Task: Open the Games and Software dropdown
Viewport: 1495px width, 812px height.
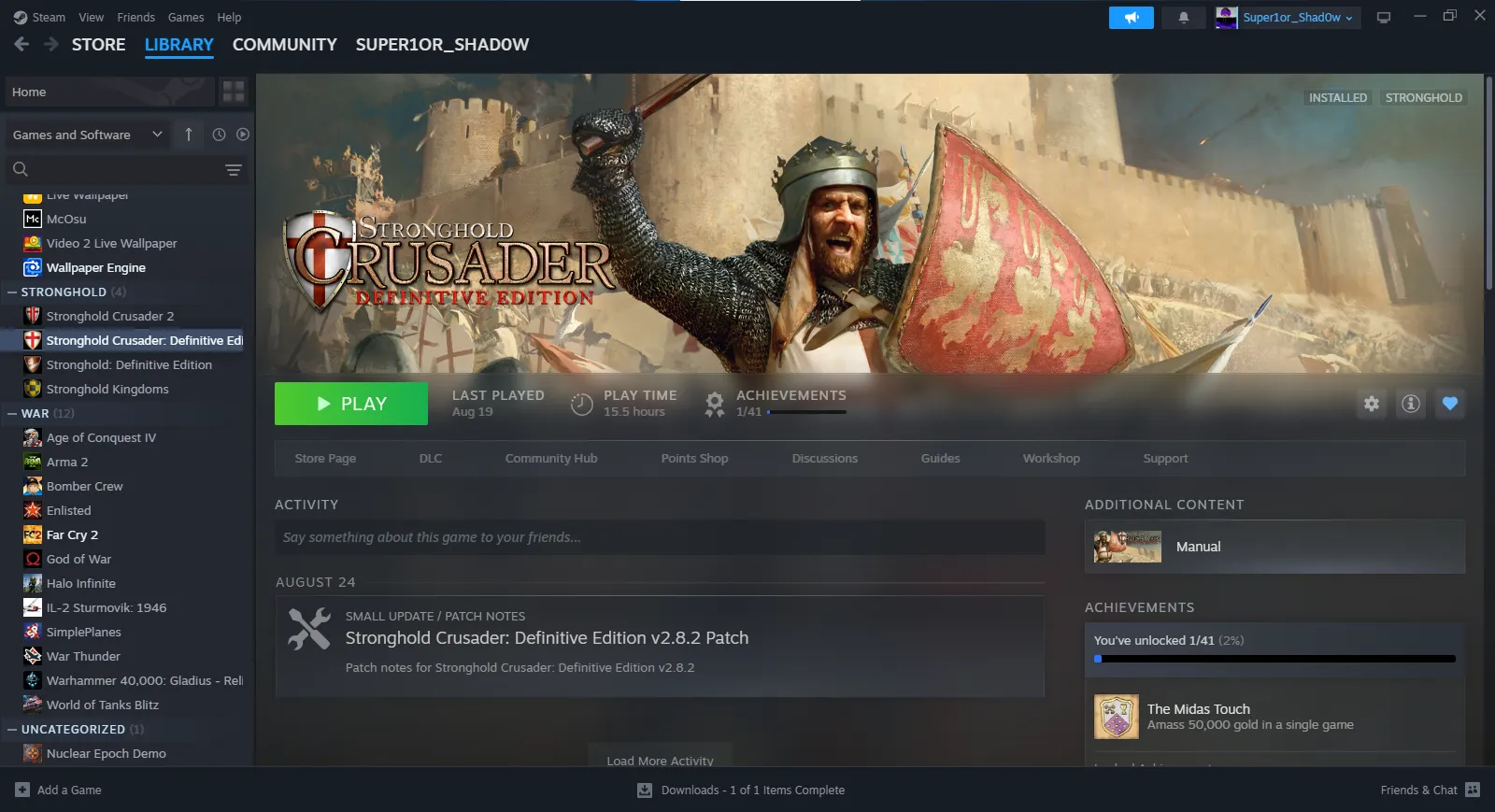Action: 88,135
